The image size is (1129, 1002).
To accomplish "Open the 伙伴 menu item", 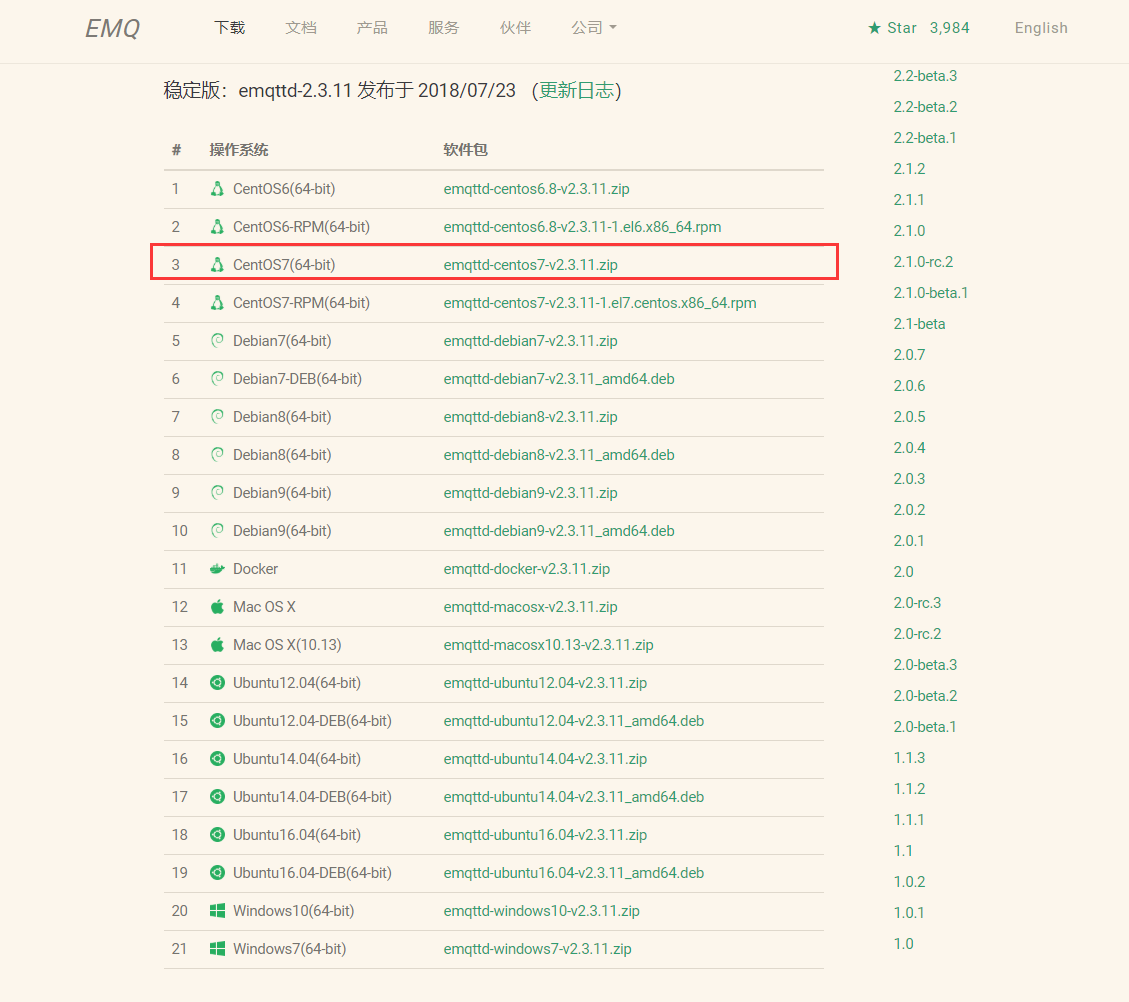I will click(x=516, y=28).
